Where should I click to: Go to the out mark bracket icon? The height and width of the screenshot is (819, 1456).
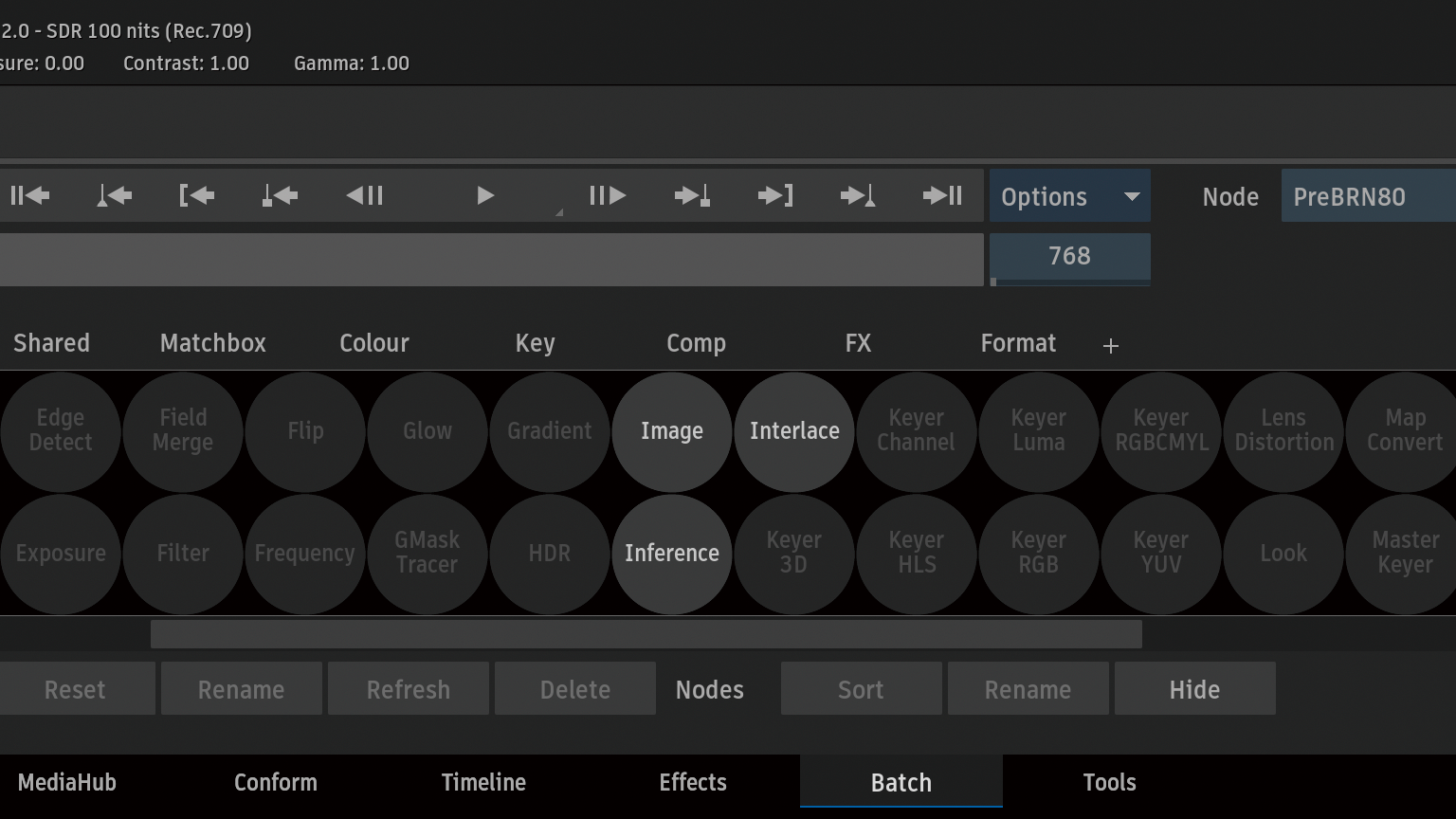(x=775, y=196)
